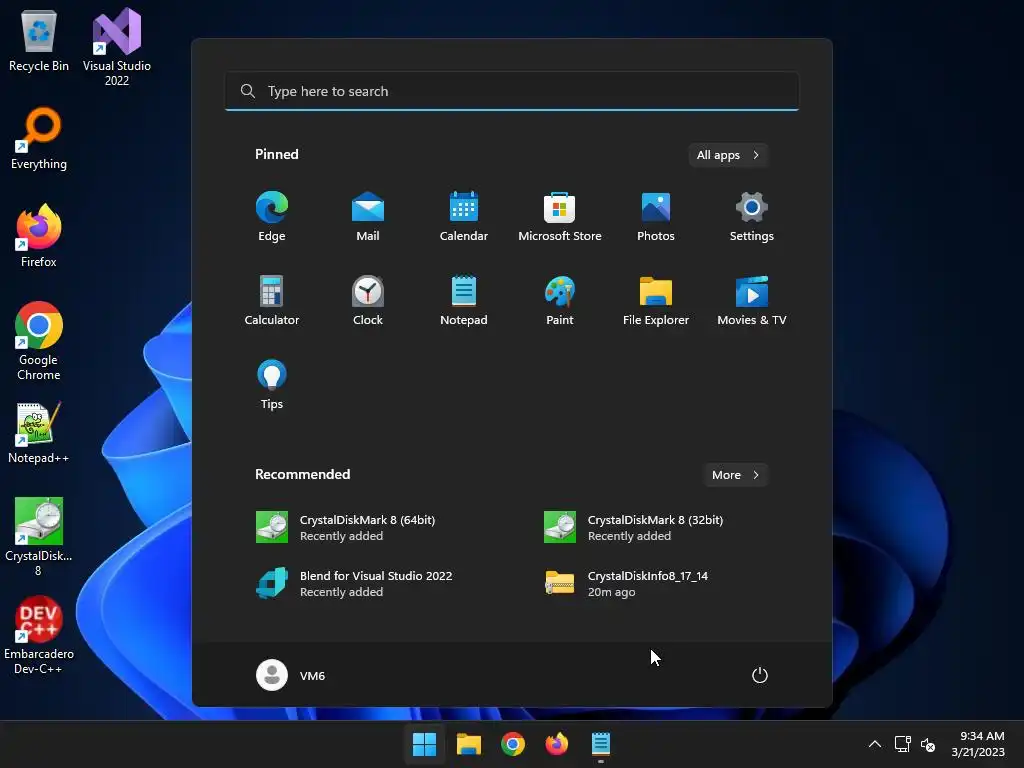The height and width of the screenshot is (768, 1024).
Task: Open Microsoft Store
Action: click(560, 217)
